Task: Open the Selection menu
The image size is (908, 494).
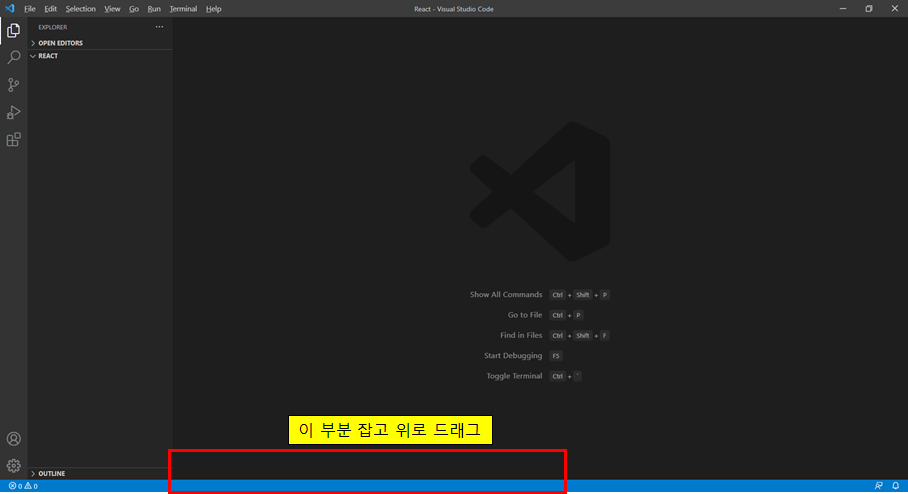Action: pyautogui.click(x=80, y=9)
